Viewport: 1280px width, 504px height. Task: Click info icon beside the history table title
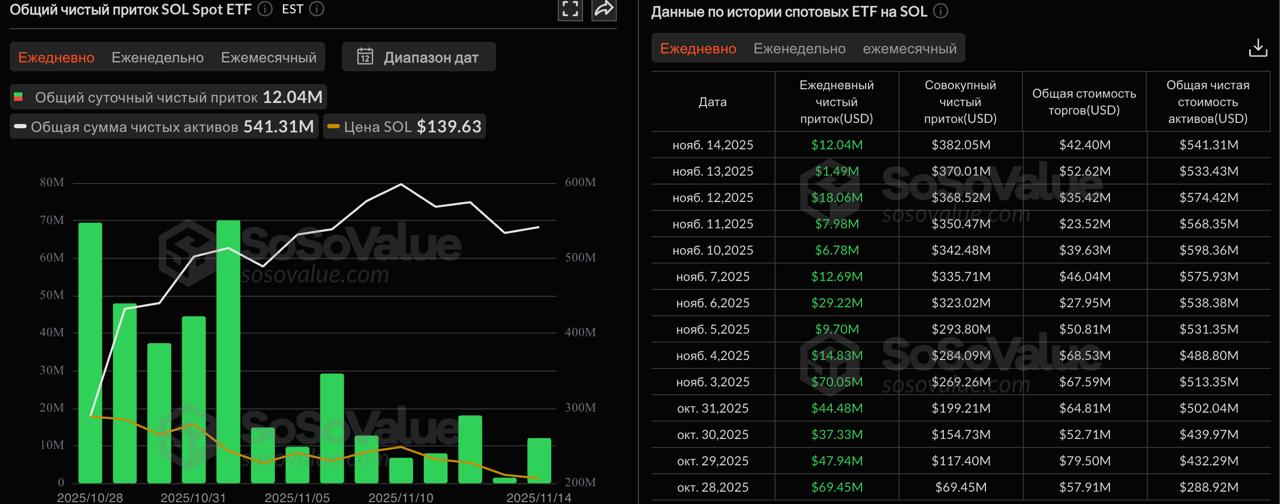tap(940, 12)
